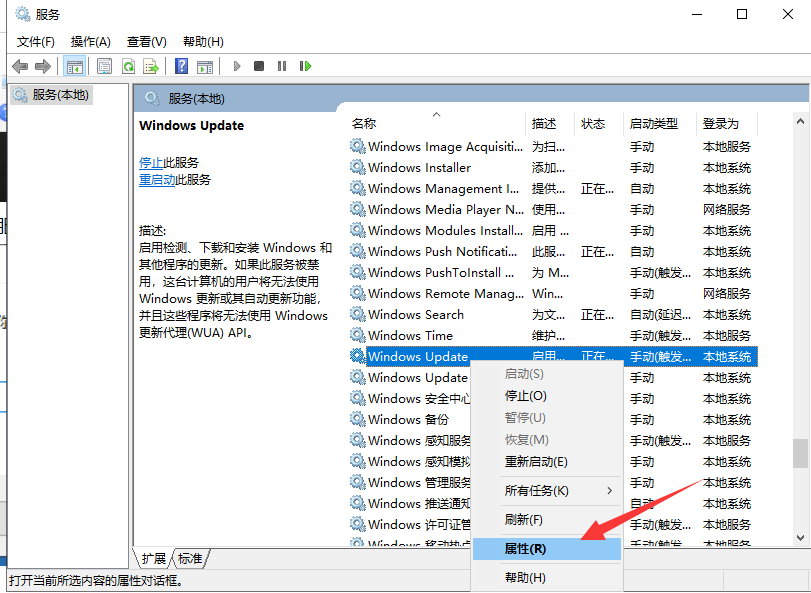Sort services by the 名称 column header

[x=363, y=123]
